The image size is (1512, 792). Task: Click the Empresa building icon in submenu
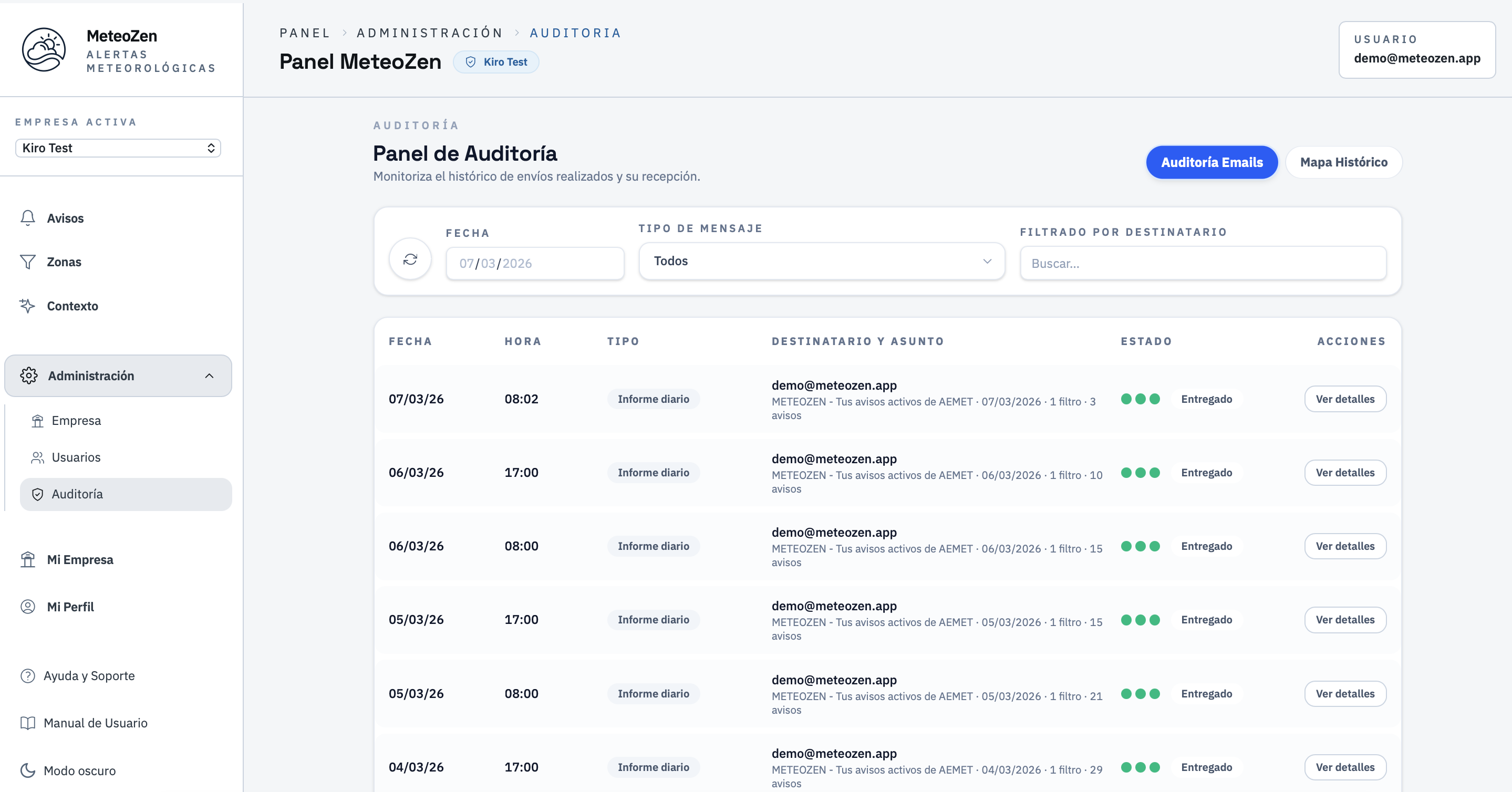point(38,421)
